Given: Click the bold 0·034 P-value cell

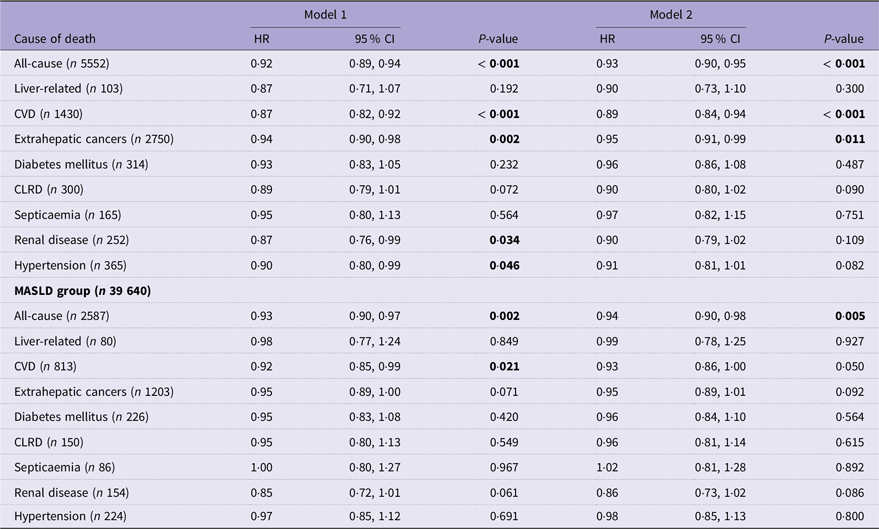Looking at the screenshot, I should coord(505,240).
